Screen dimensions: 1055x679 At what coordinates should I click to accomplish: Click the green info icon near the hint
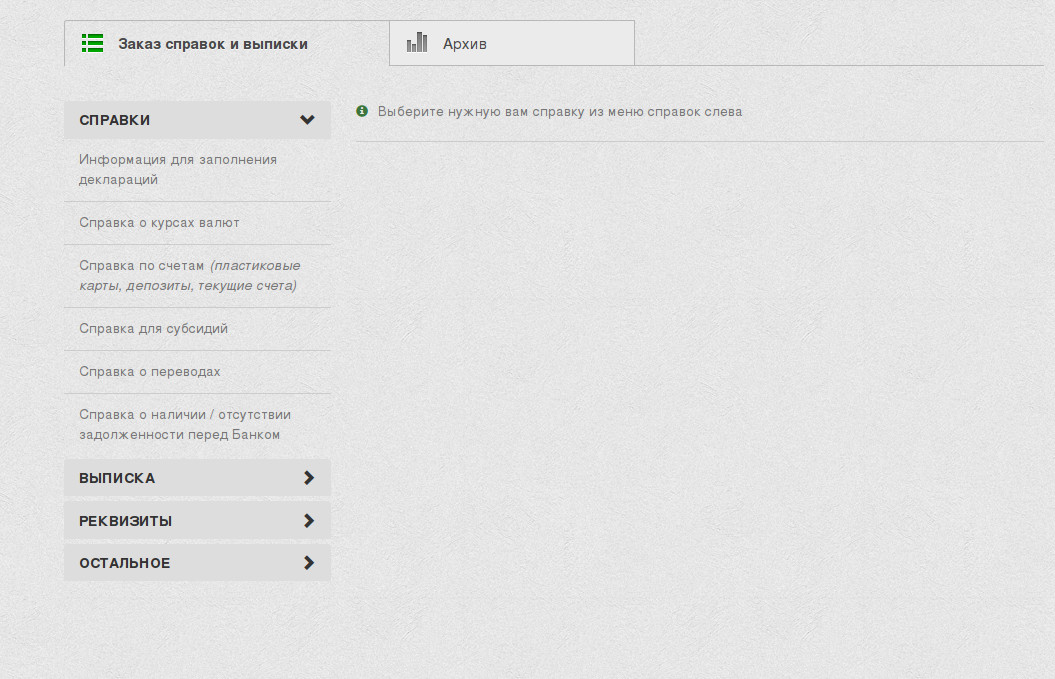point(362,111)
